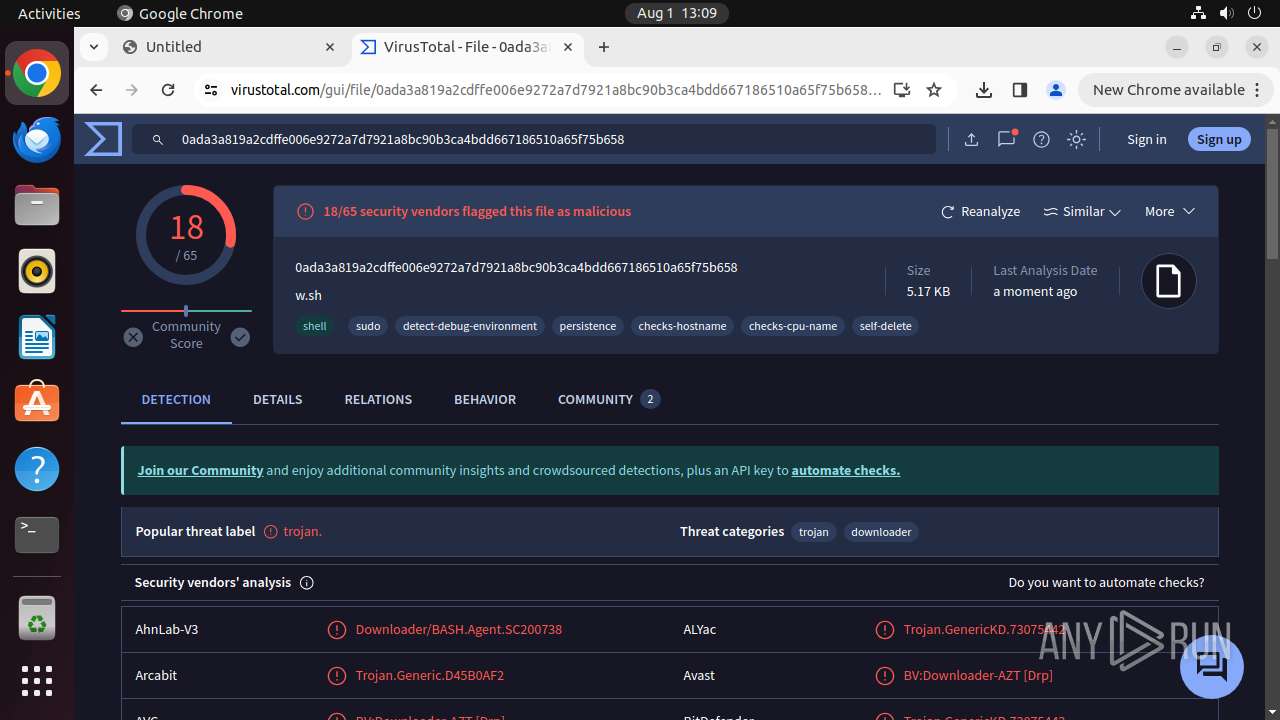This screenshot has height=720, width=1280.
Task: Open Ubuntu Software from the dock
Action: (37, 403)
